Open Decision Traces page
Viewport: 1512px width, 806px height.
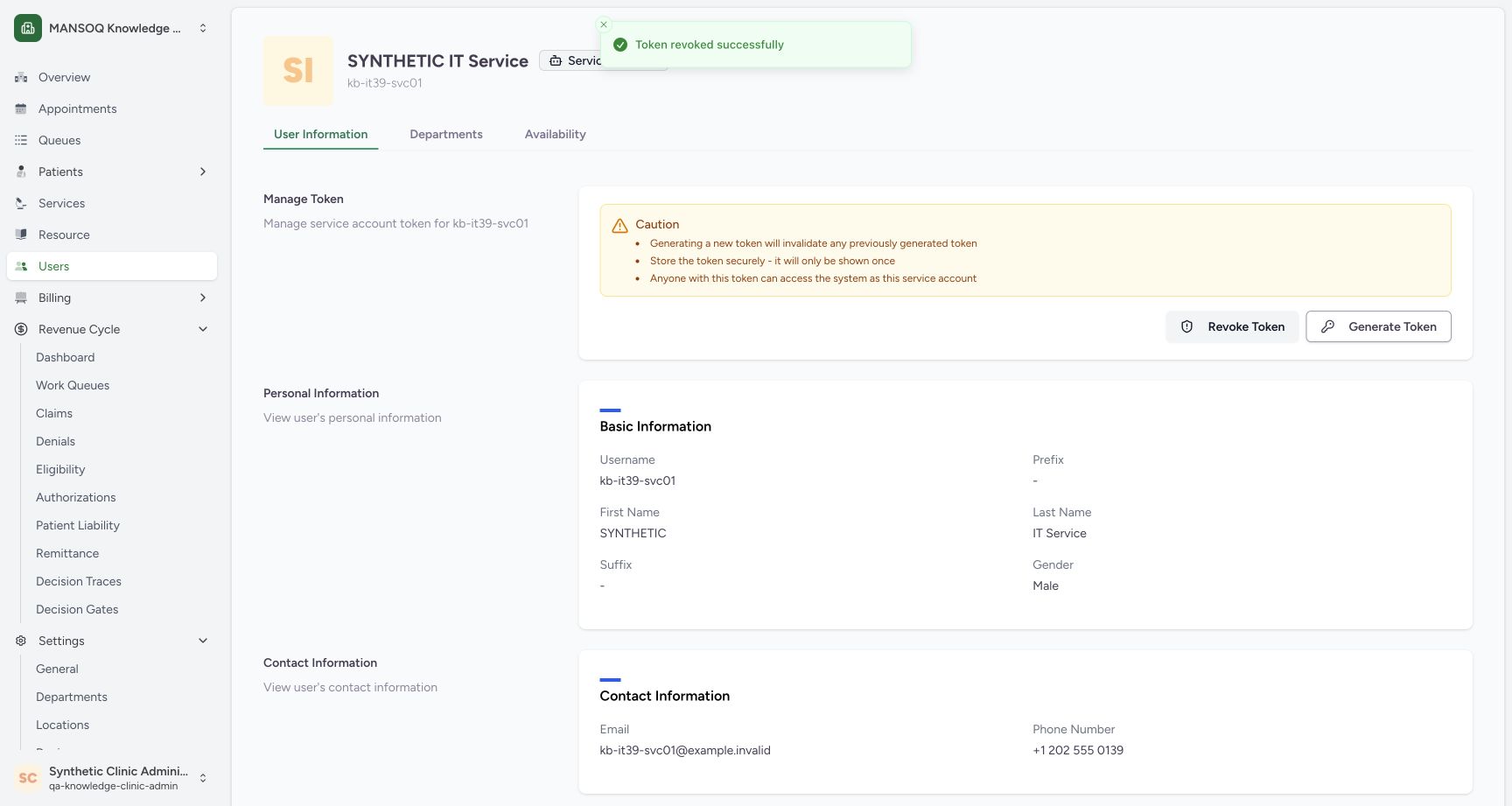[x=79, y=581]
